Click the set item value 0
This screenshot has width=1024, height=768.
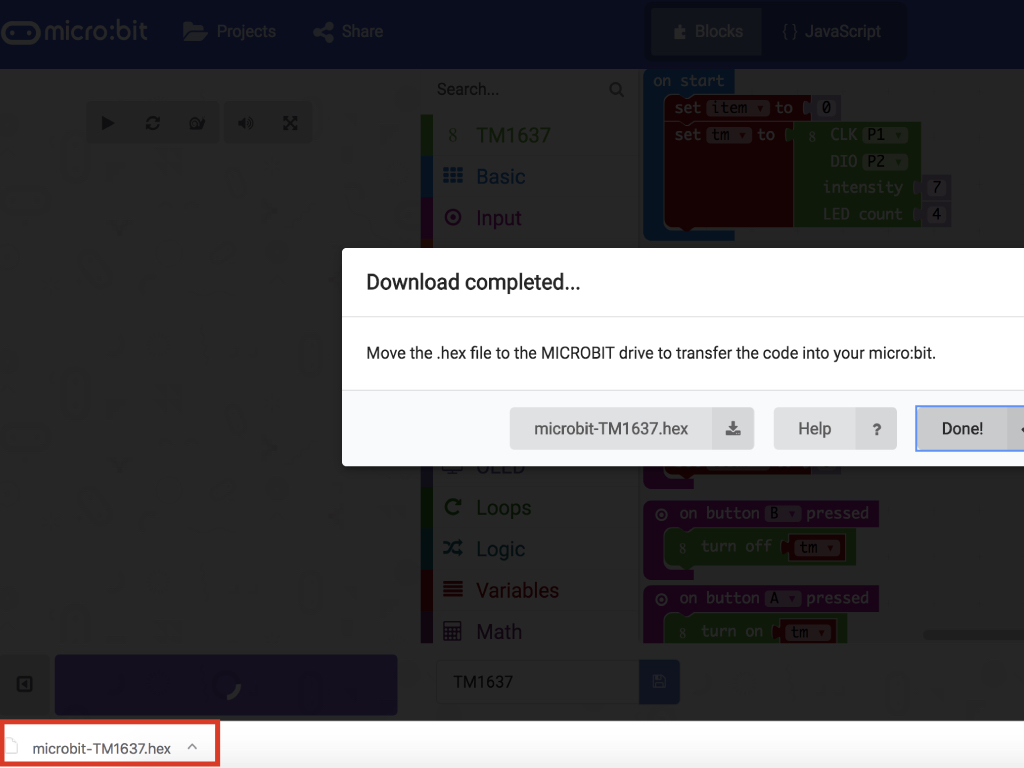point(825,108)
